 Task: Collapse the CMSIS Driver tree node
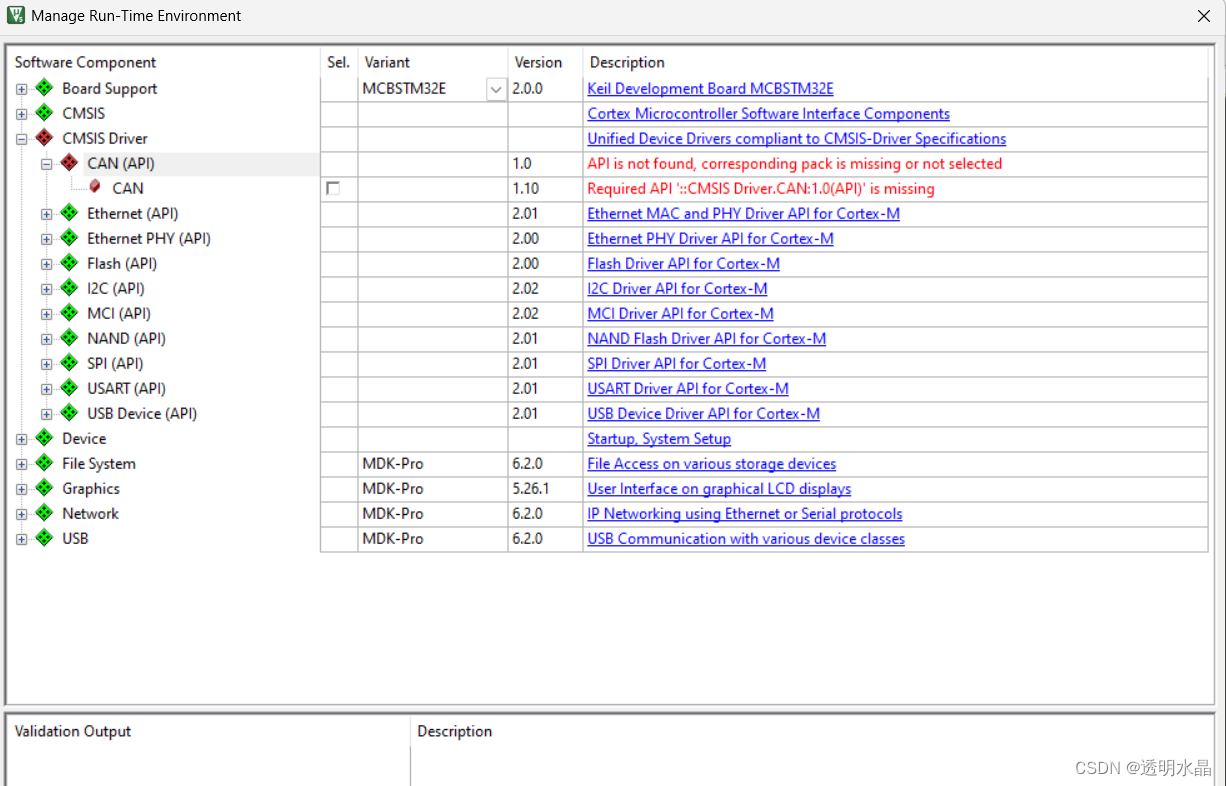(x=21, y=138)
